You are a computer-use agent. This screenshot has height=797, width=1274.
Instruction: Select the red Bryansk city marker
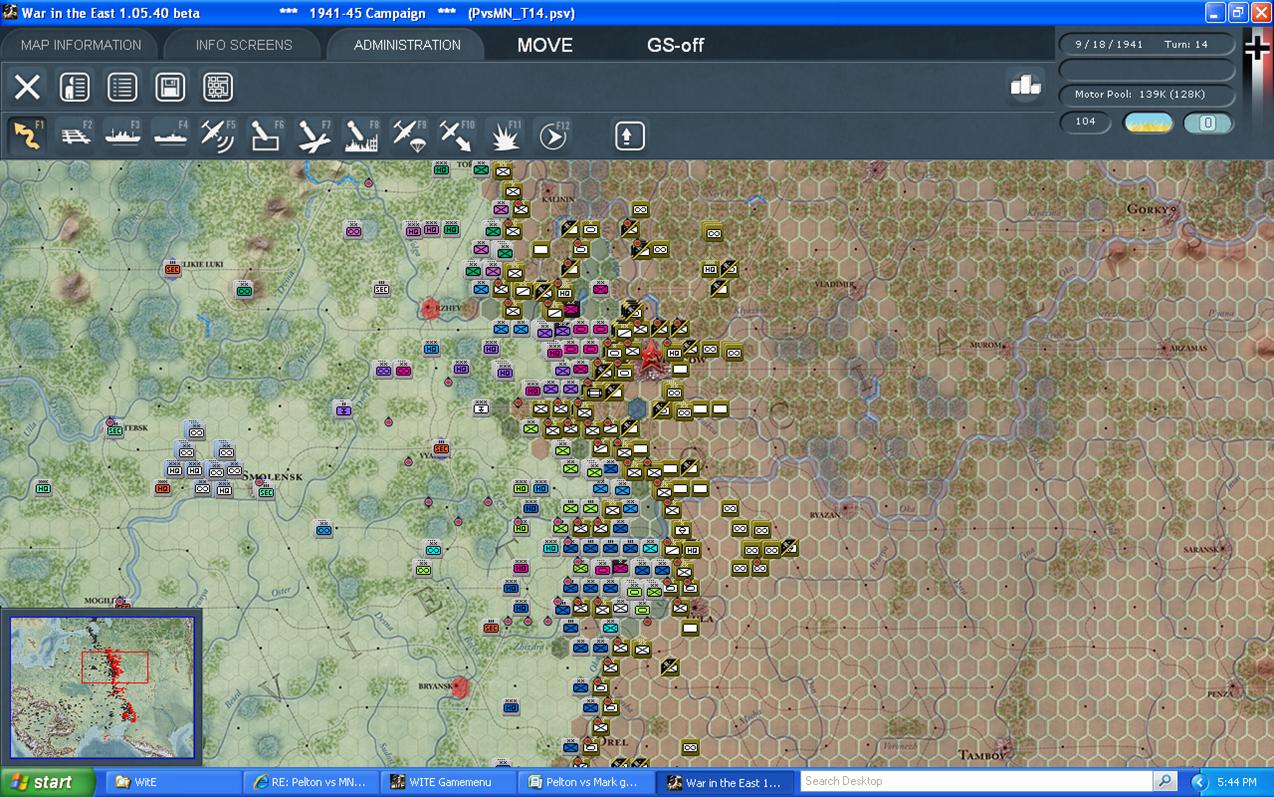tap(460, 687)
